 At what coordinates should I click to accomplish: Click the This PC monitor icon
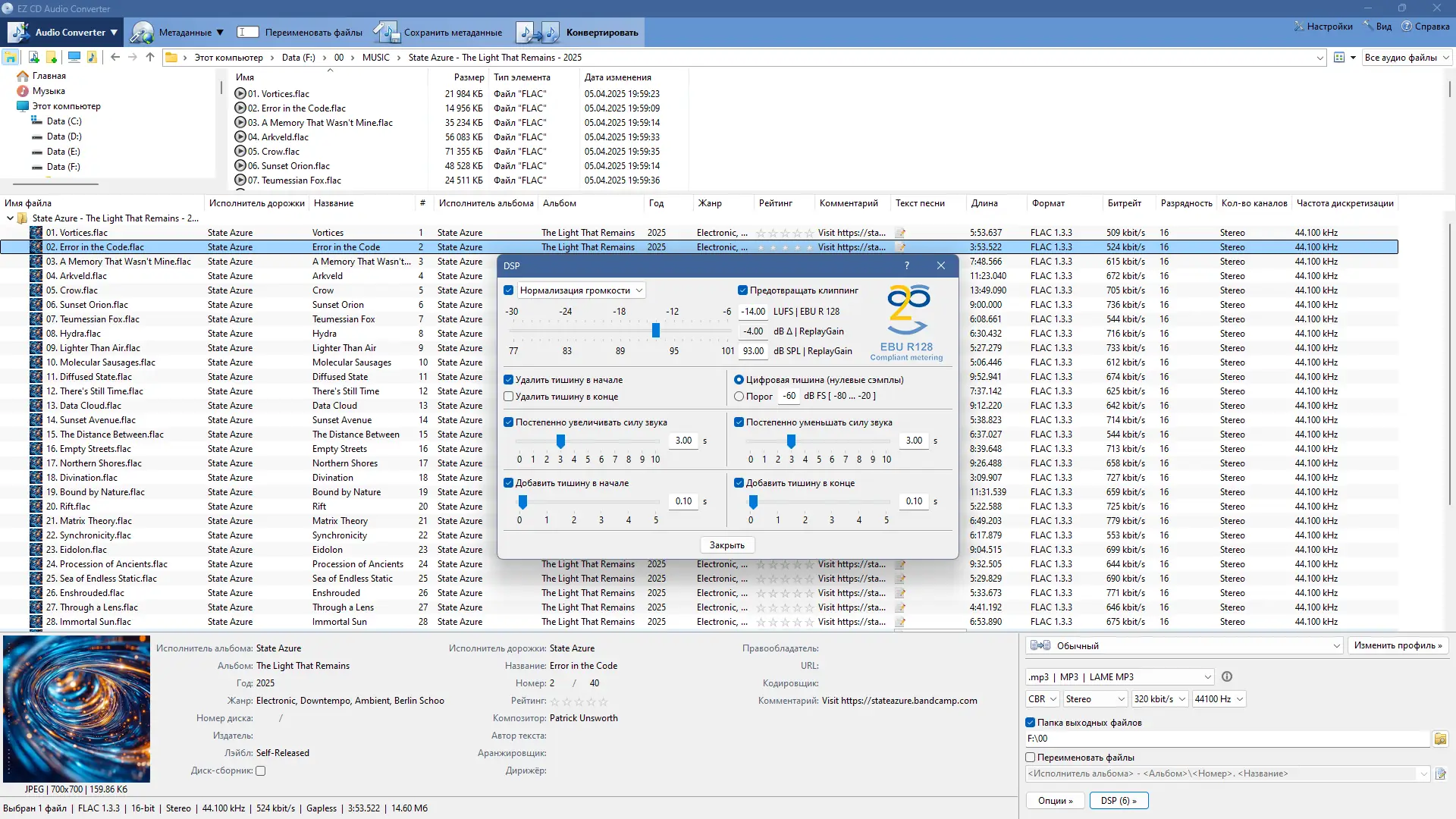[x=74, y=57]
